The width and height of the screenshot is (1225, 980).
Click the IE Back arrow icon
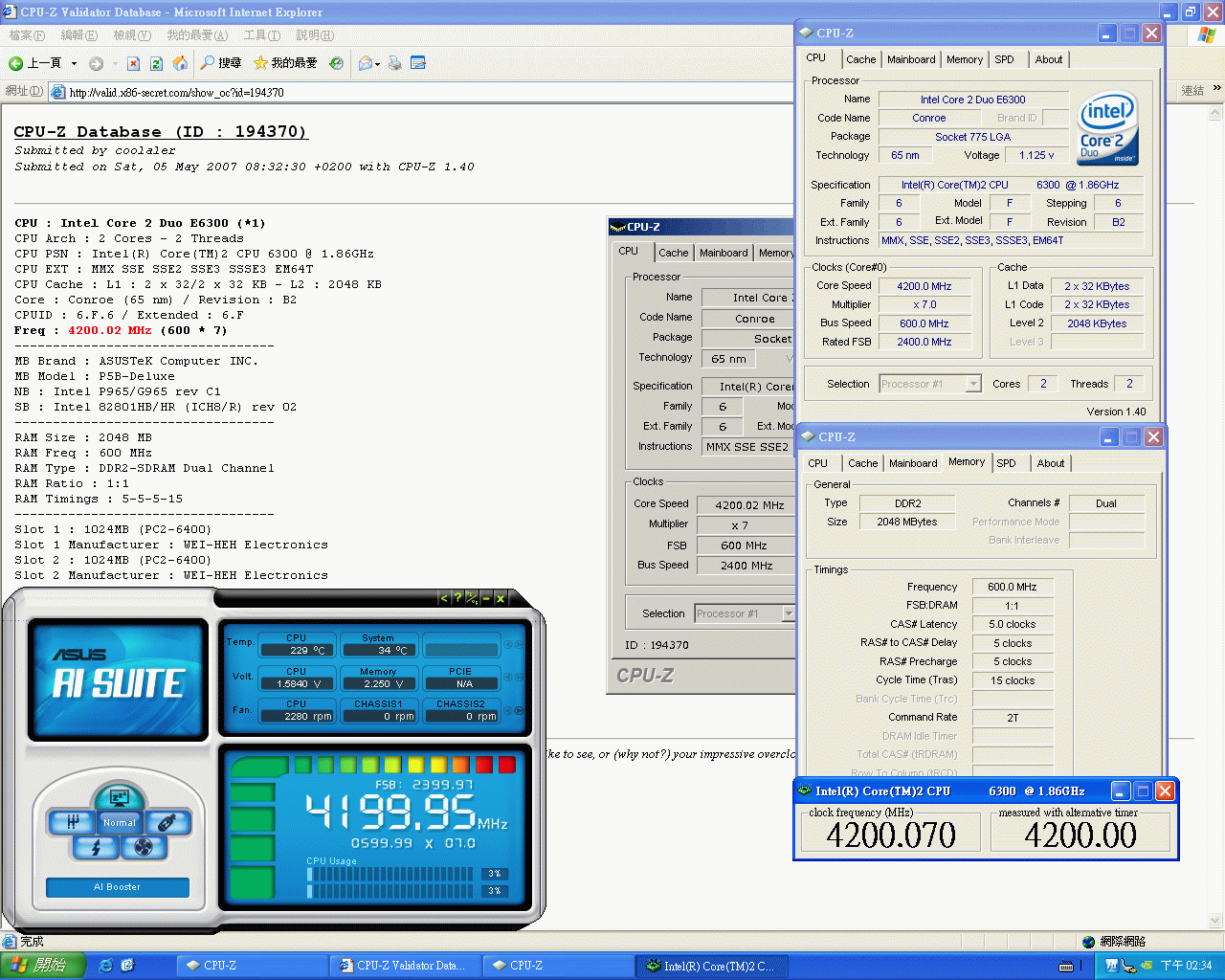point(15,63)
